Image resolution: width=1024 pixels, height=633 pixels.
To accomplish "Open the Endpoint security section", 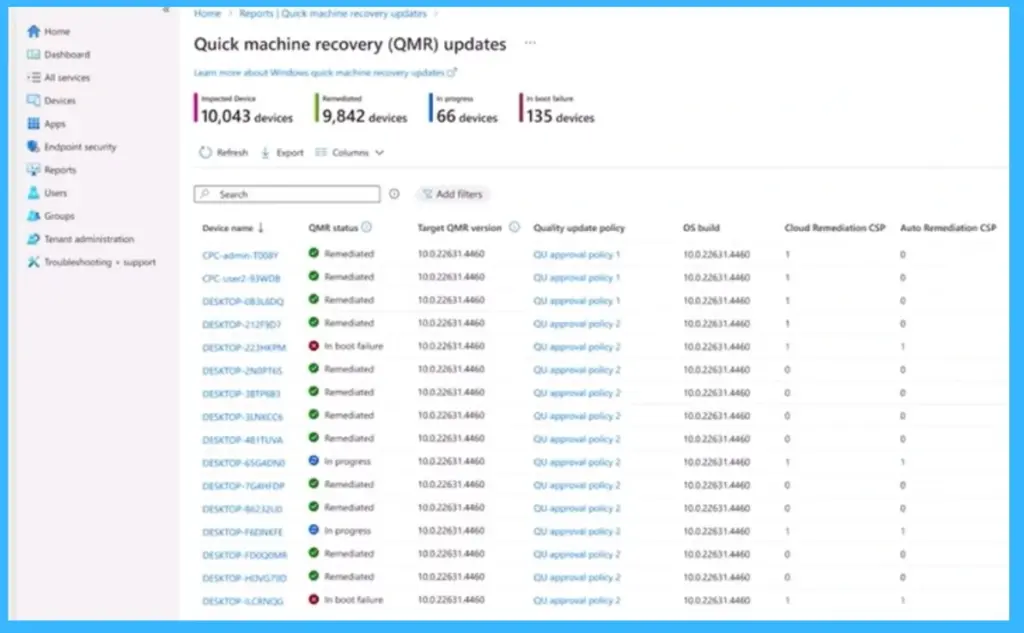I will [70, 146].
